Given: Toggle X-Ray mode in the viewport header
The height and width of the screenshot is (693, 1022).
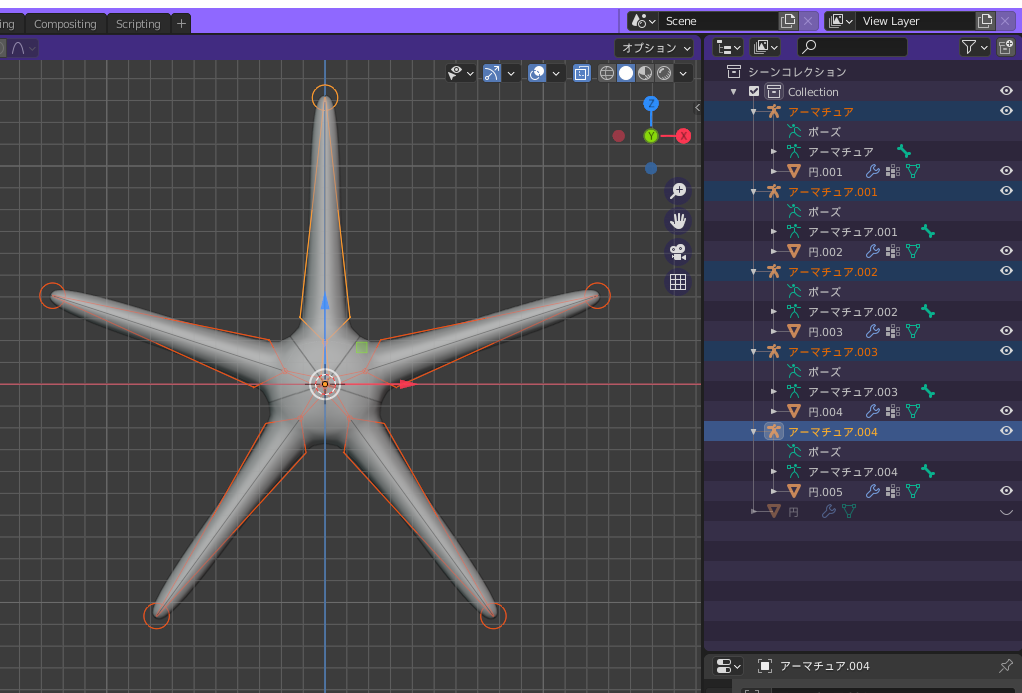Looking at the screenshot, I should click(x=582, y=72).
